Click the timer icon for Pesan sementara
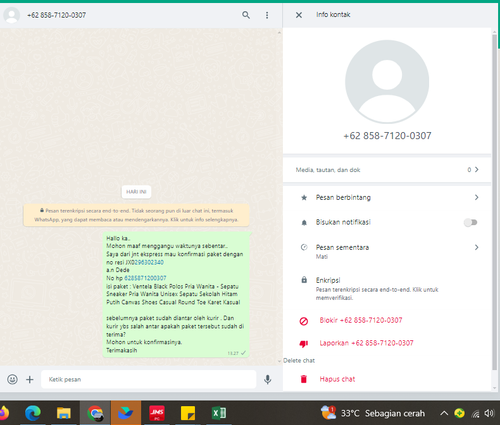Viewport: 500px width, 425px height. pyautogui.click(x=304, y=247)
